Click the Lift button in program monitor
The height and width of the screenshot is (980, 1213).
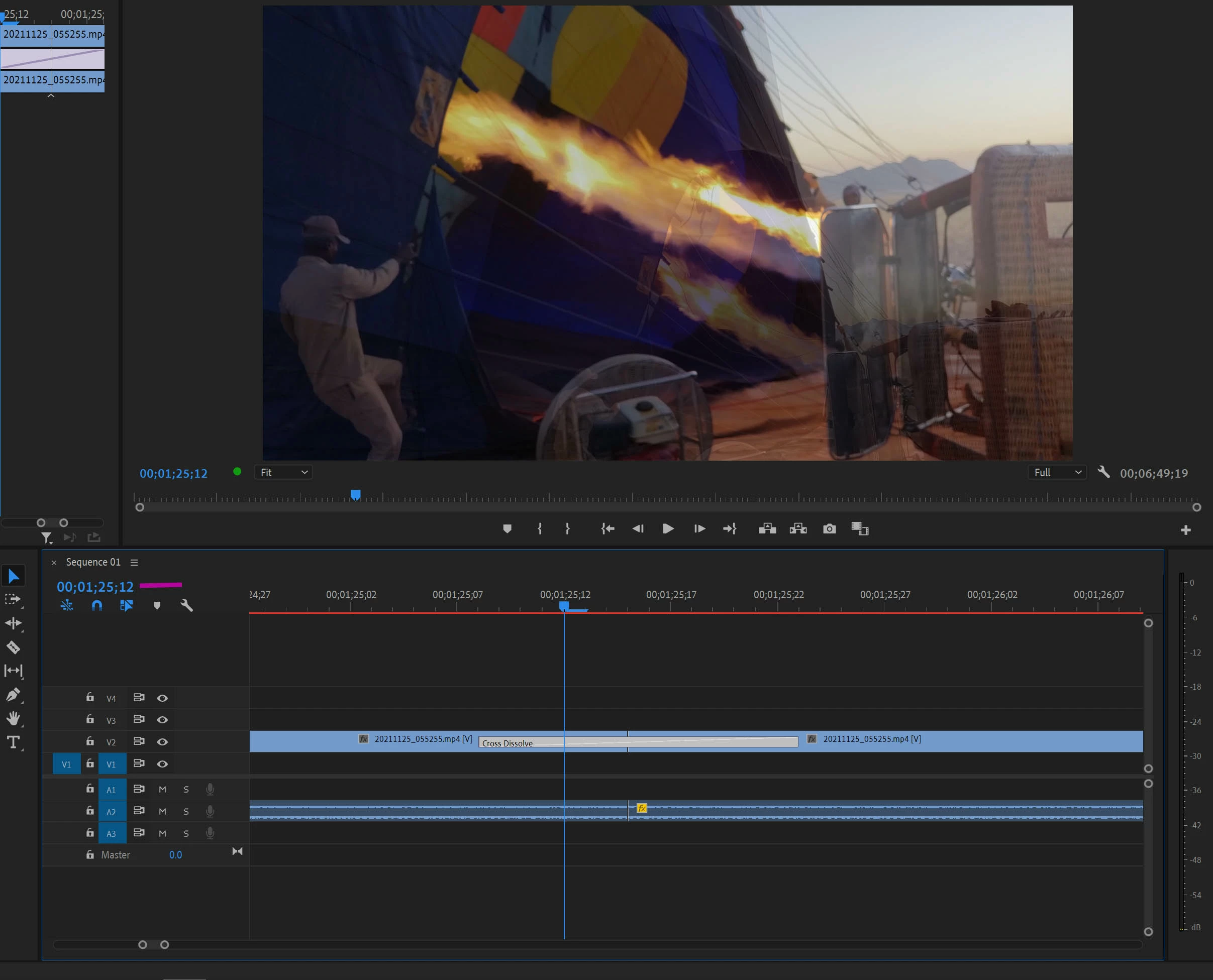[767, 529]
